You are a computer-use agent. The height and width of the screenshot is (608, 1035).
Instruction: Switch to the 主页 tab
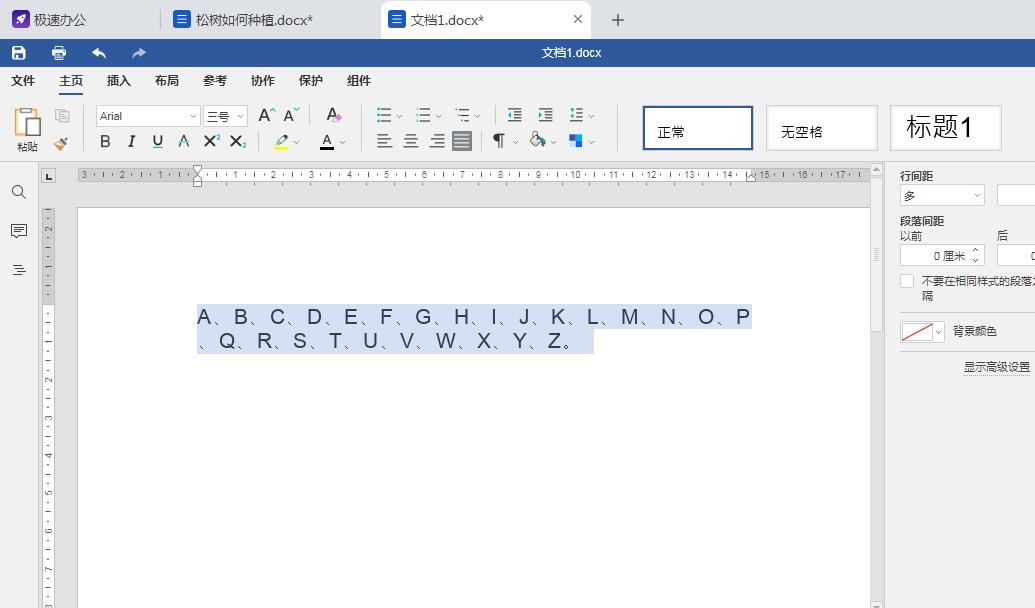click(x=71, y=81)
